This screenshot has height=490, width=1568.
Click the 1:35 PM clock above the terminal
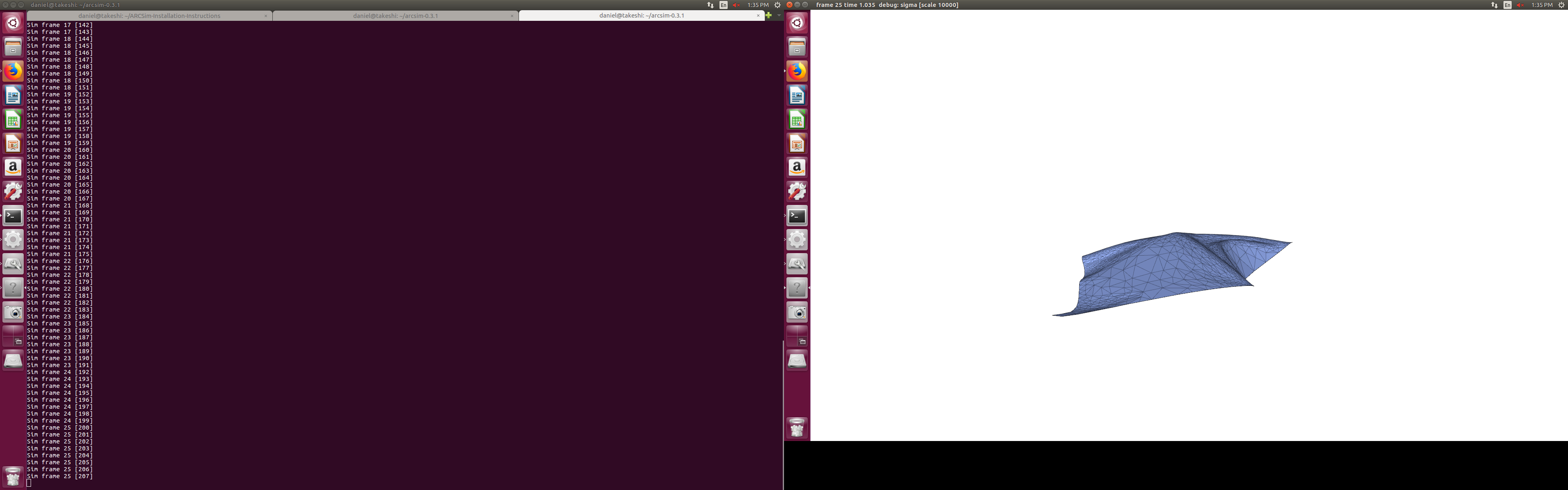(758, 5)
